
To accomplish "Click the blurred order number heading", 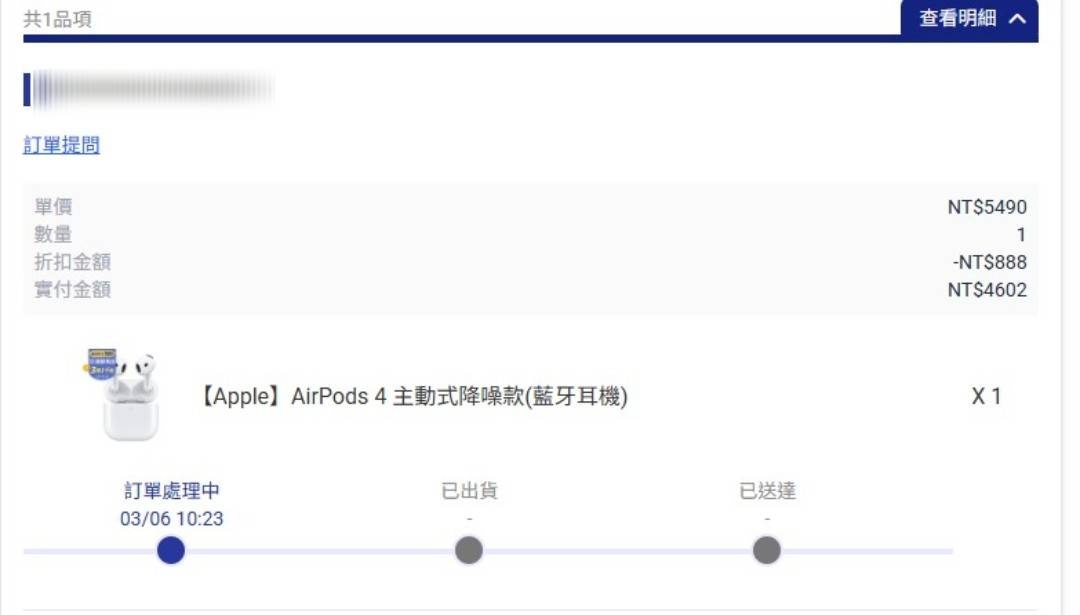I will pos(149,90).
